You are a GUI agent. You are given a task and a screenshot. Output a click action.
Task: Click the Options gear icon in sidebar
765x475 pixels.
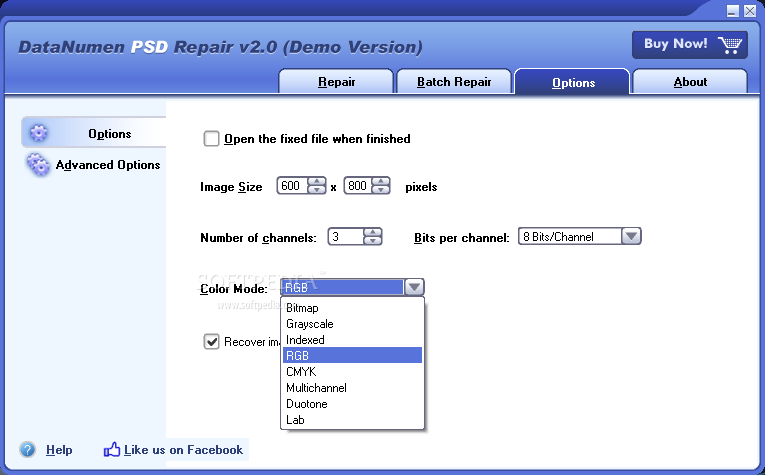39,133
